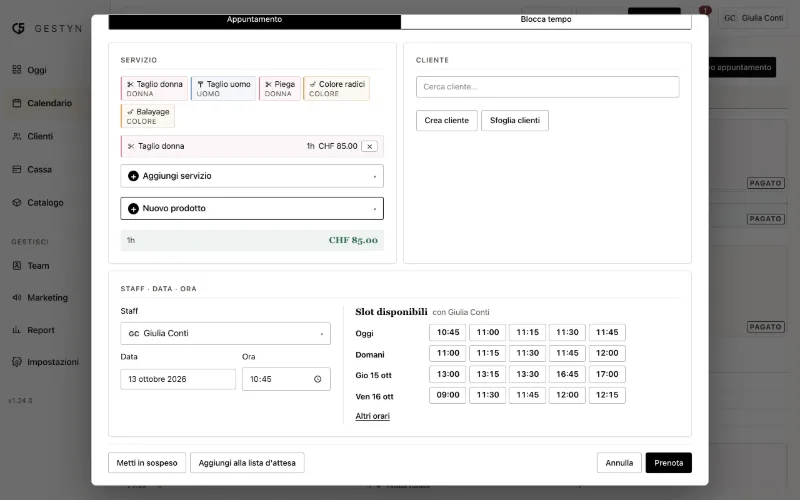Viewport: 800px width, 500px height.
Task: Open Team in the sidebar
Action: click(x=38, y=266)
